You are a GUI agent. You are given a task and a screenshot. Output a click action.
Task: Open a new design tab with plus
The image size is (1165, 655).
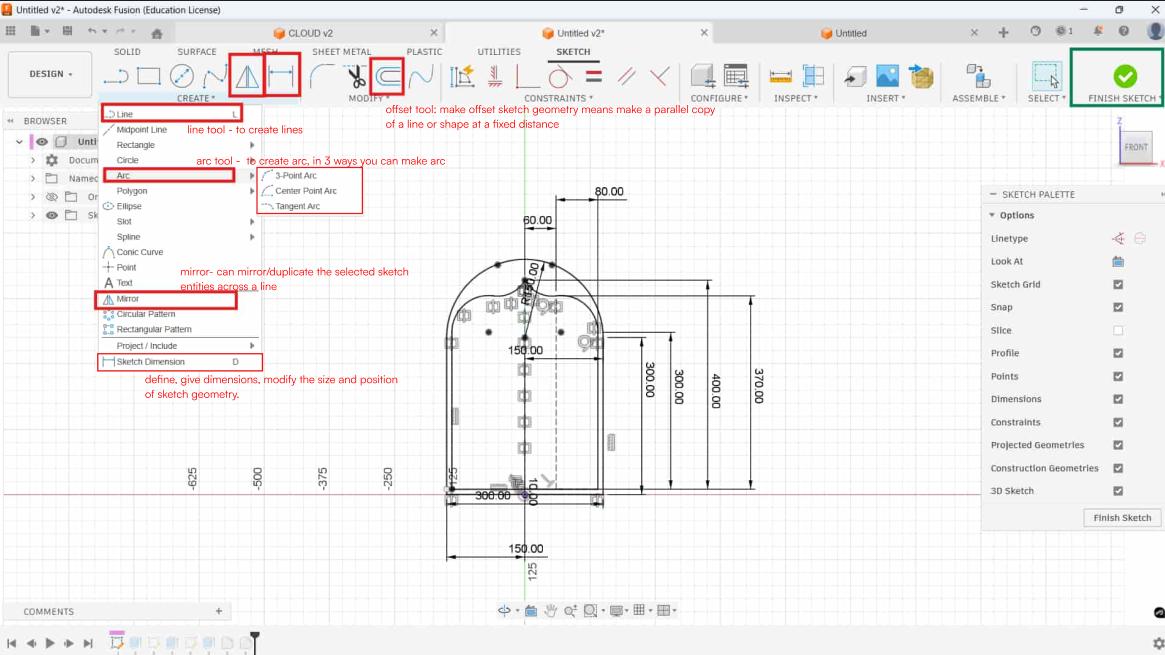pos(1003,32)
